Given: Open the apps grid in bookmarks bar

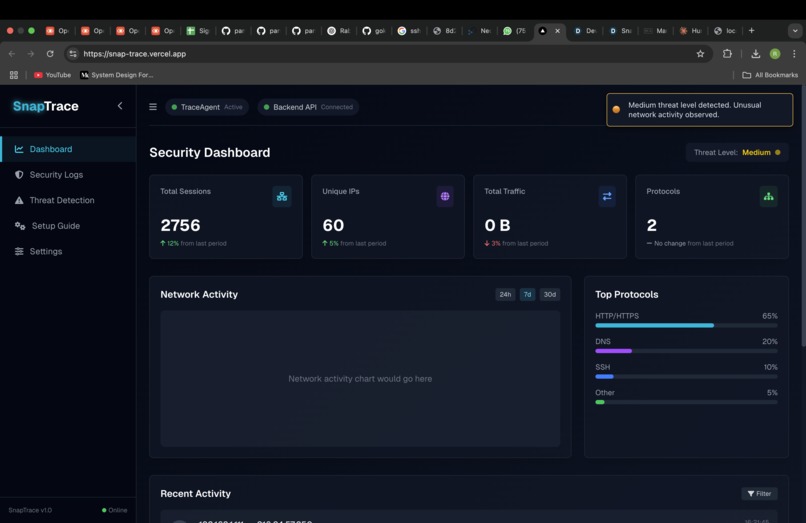Looking at the screenshot, I should coord(14,75).
